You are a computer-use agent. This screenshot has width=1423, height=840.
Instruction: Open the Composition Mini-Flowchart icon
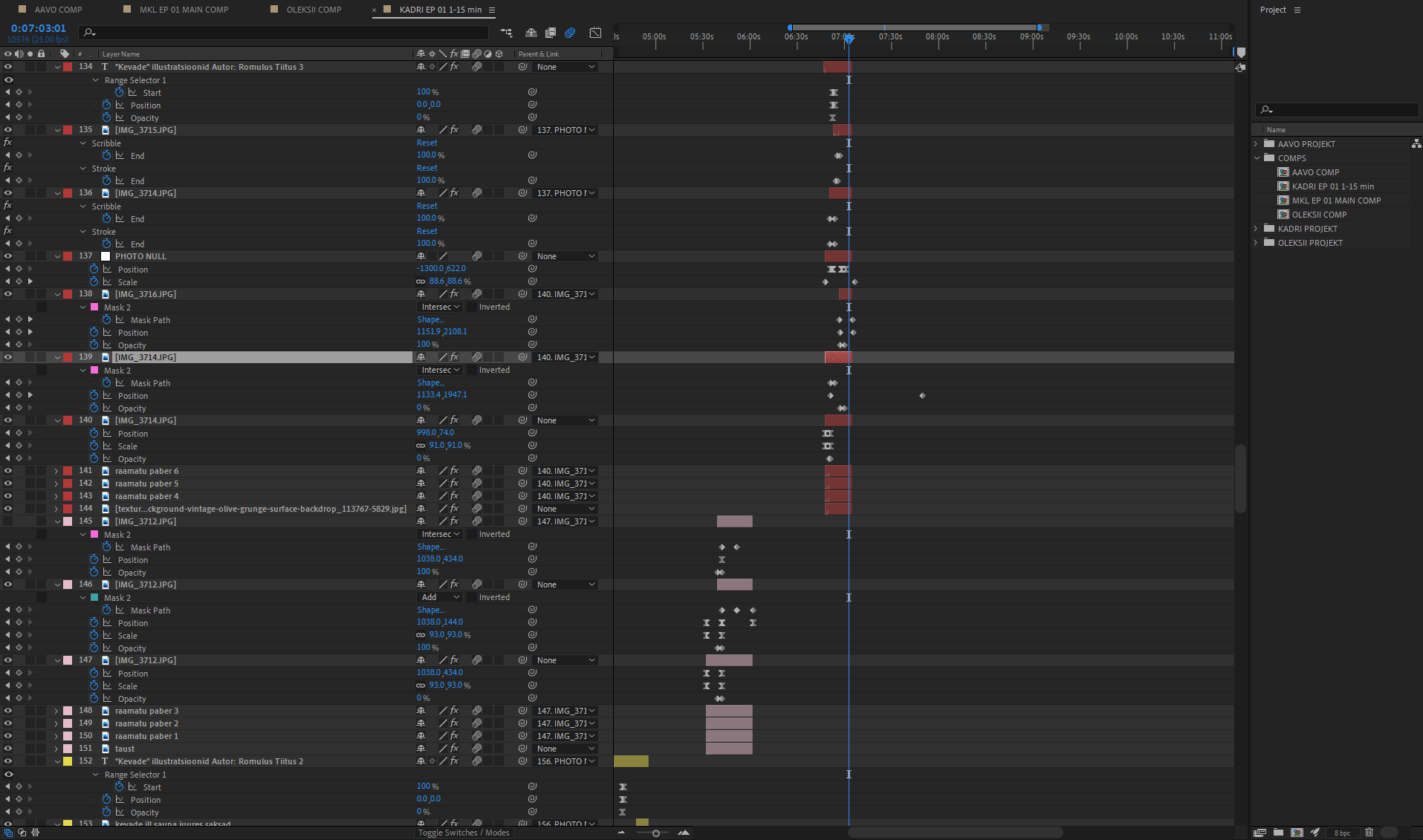[x=506, y=33]
